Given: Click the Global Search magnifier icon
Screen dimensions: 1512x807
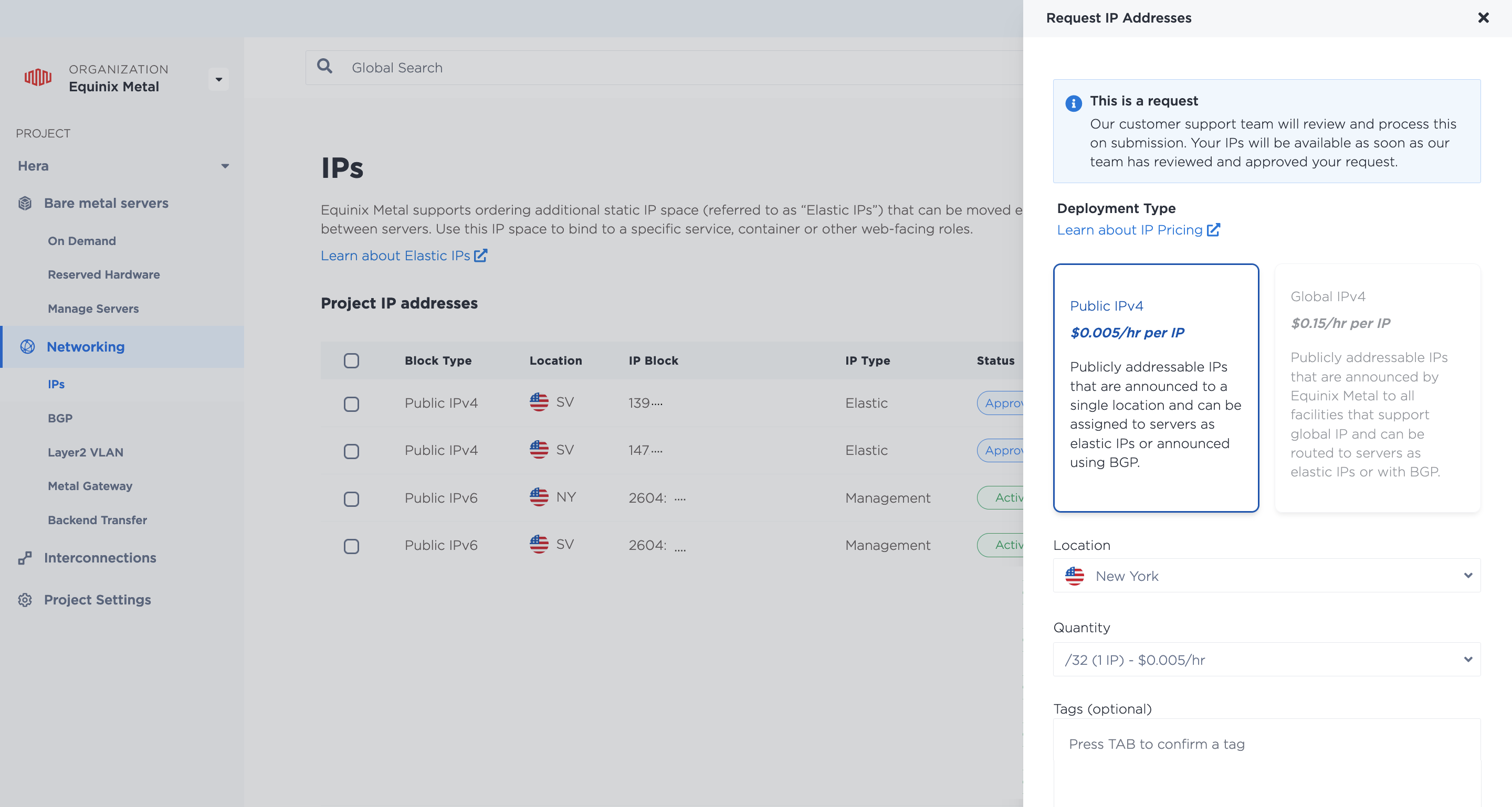Looking at the screenshot, I should [324, 66].
